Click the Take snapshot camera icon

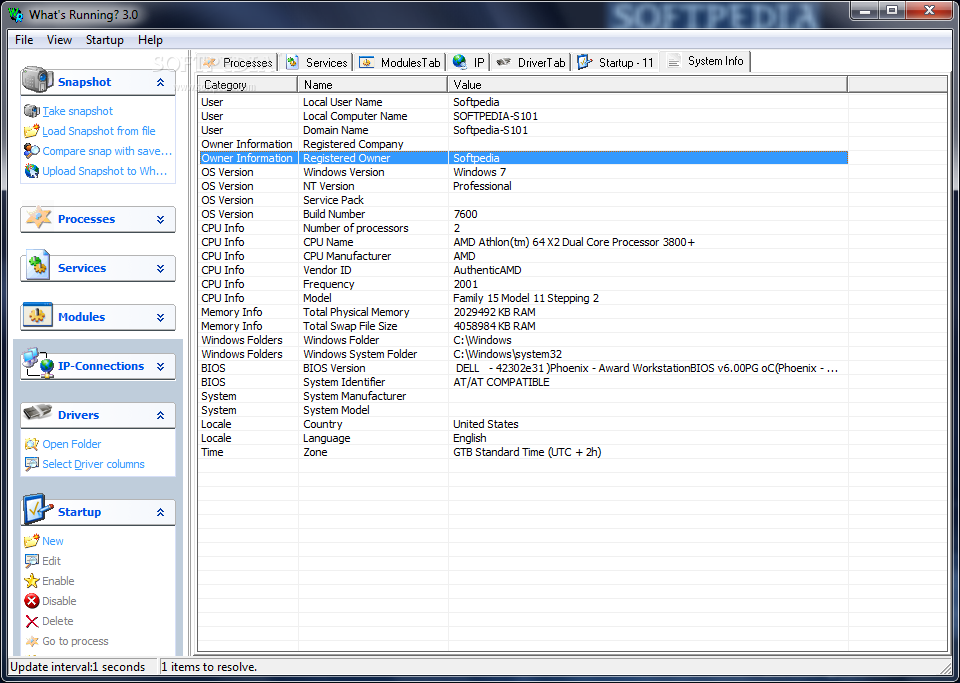[x=32, y=111]
